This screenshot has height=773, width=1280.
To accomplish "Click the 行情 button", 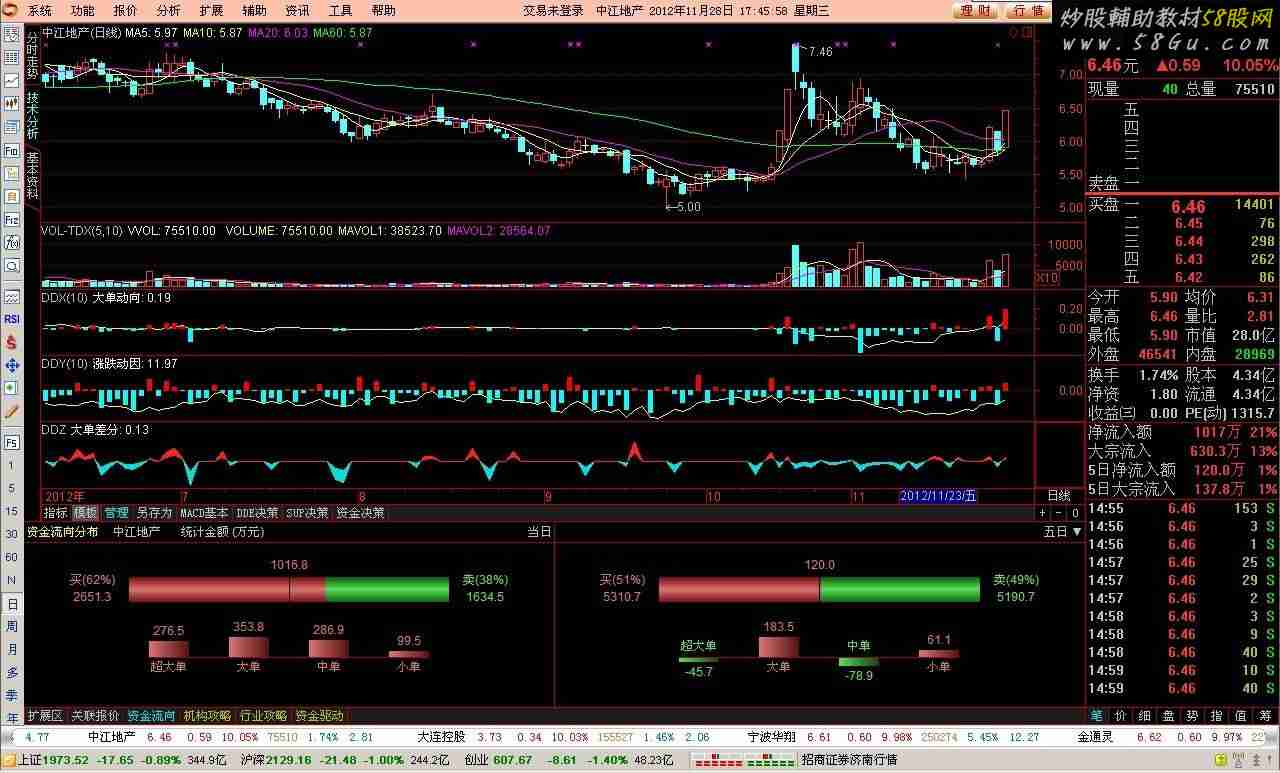I will 1026,11.
